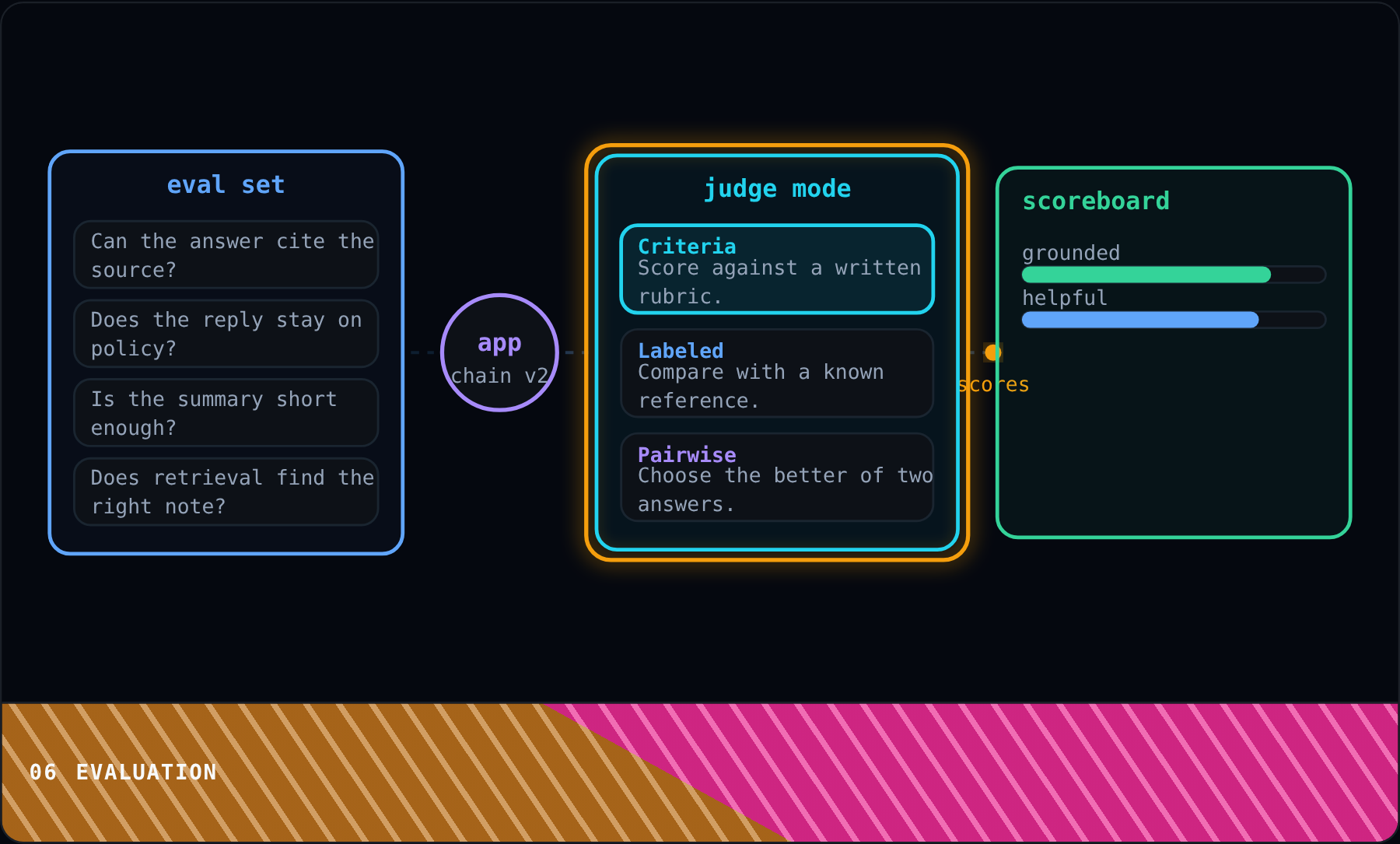Select the Criteria judge mode card
Viewport: 1400px width, 844px height.
[x=777, y=269]
